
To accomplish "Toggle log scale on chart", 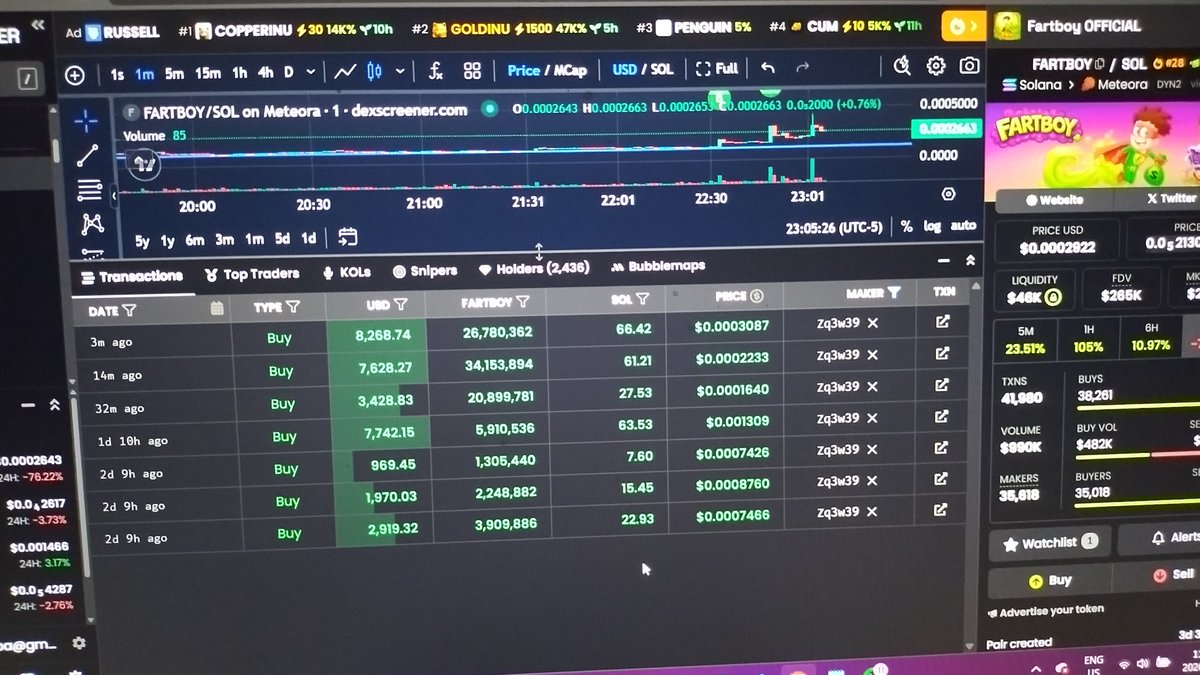I will [932, 227].
